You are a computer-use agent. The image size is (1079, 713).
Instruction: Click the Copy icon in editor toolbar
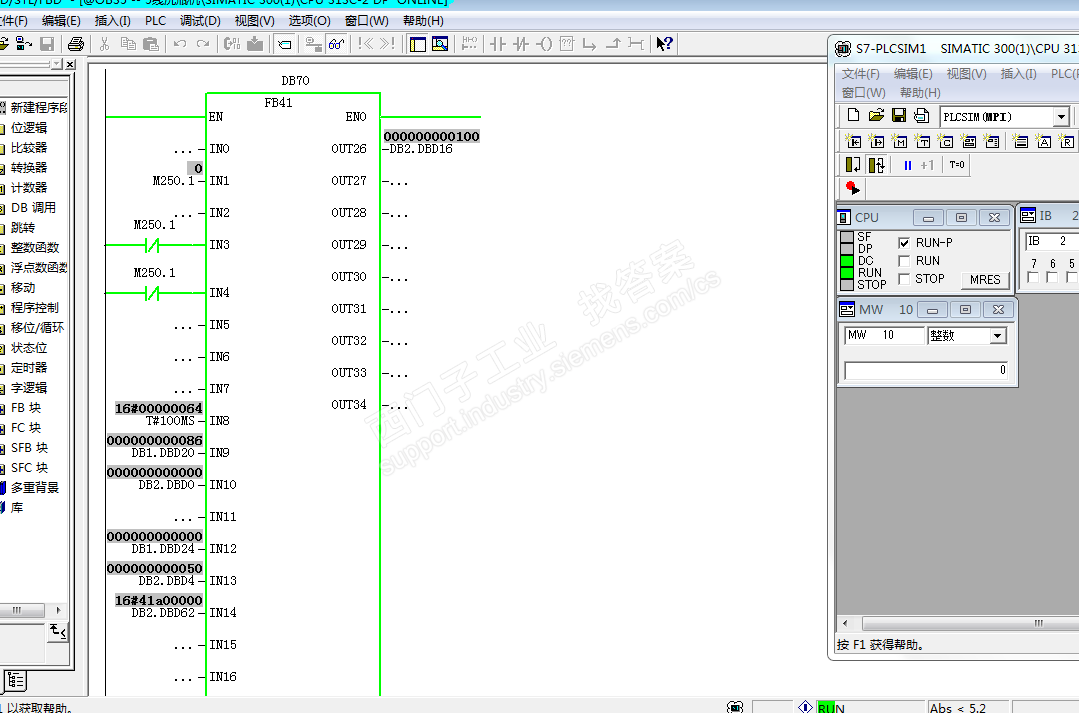pos(128,44)
